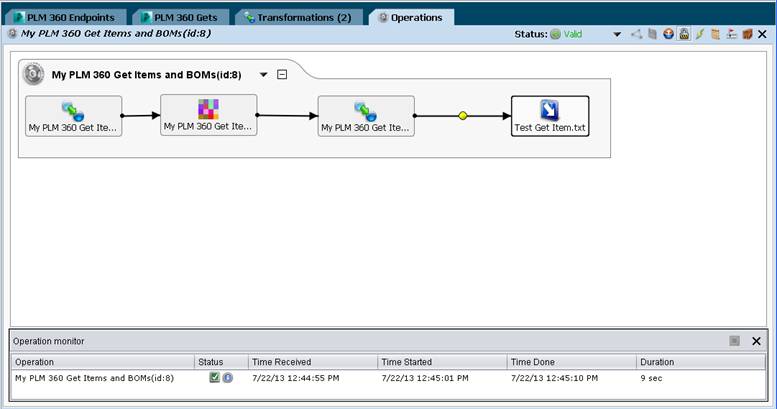Click the blue info icon in the Status cell
The width and height of the screenshot is (777, 409).
click(227, 378)
